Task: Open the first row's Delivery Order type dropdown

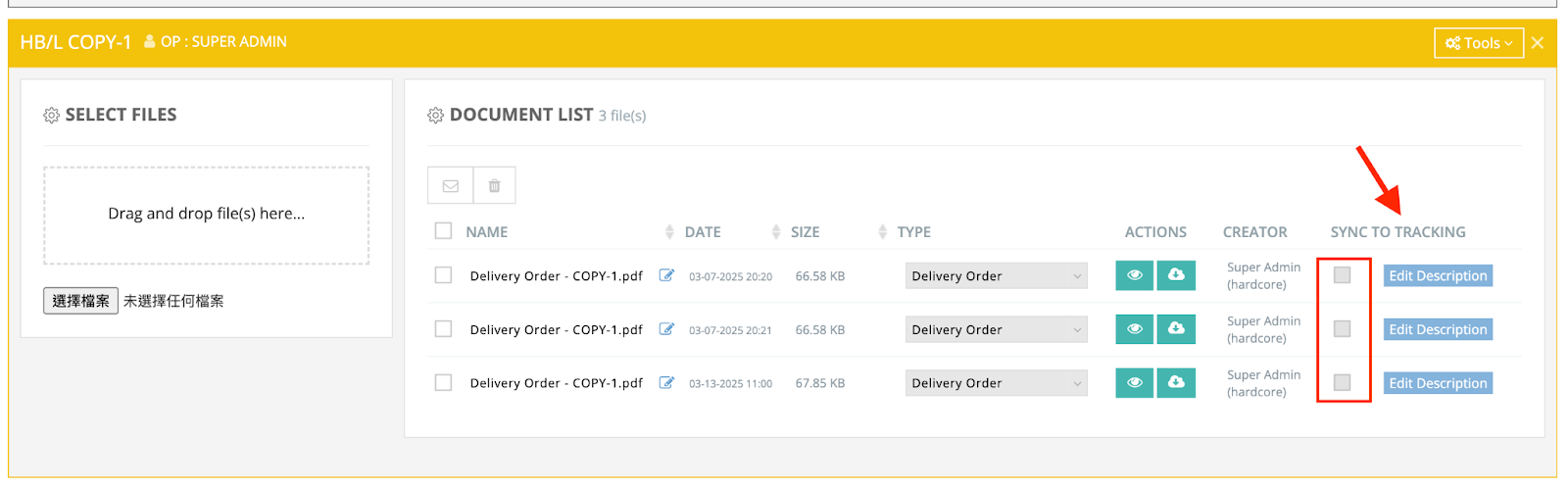Action: coord(996,276)
